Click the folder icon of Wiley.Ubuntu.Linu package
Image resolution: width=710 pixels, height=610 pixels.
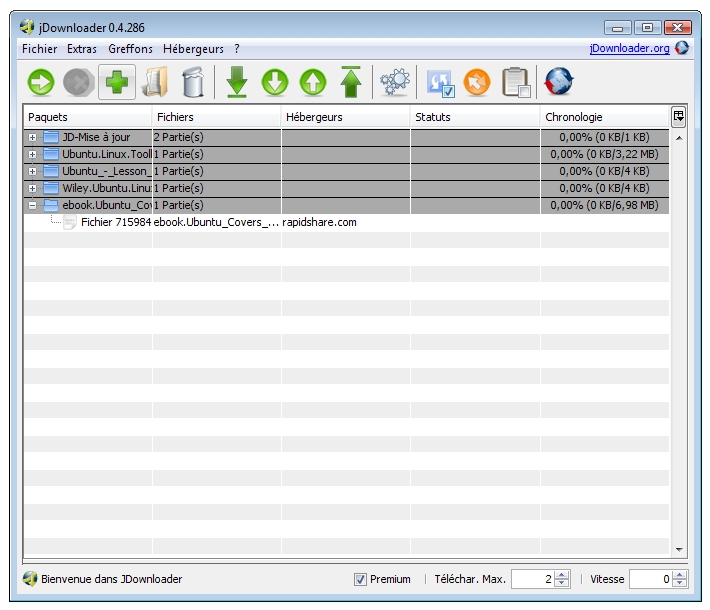coord(51,188)
